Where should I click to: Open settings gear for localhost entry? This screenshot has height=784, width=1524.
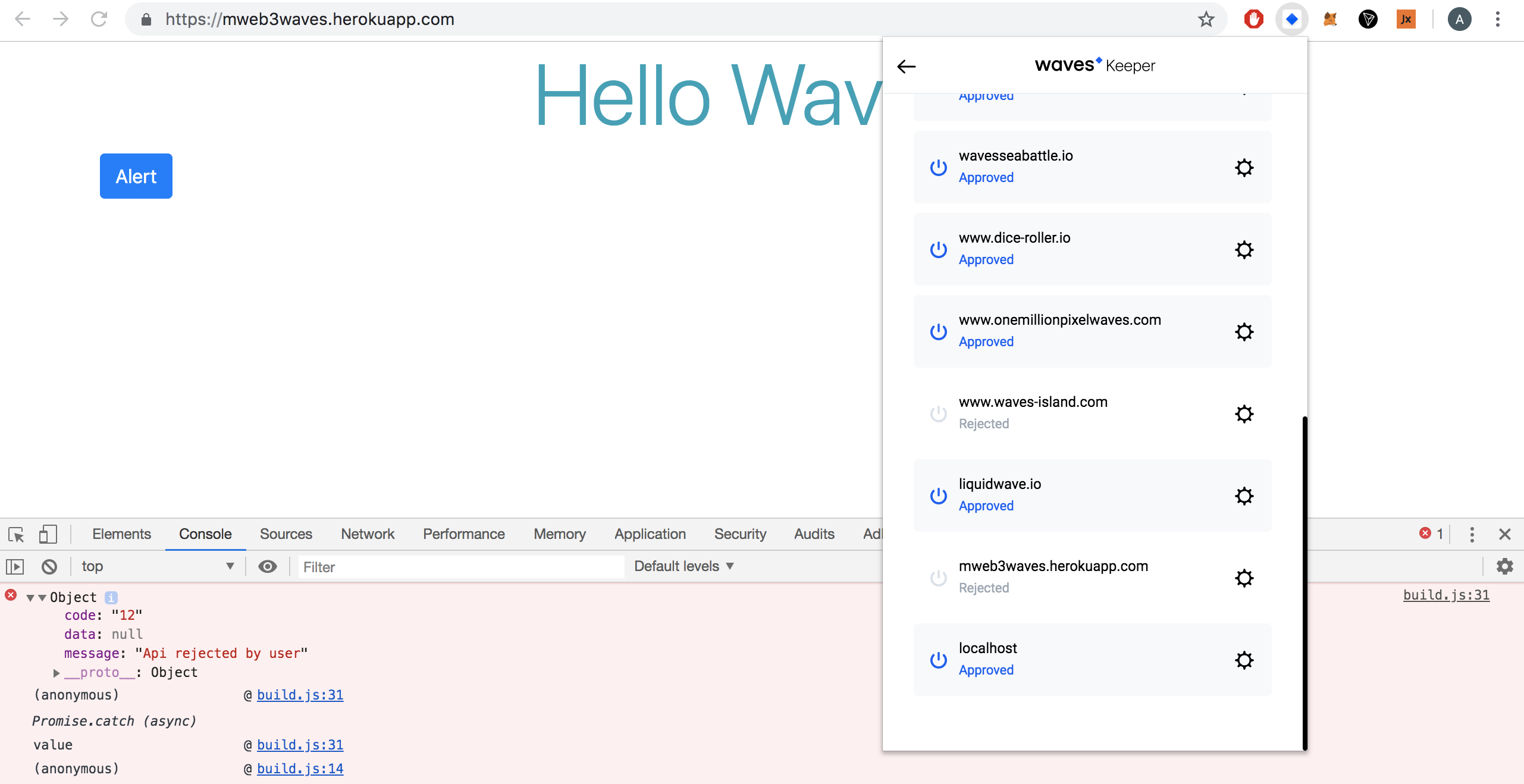click(1244, 660)
